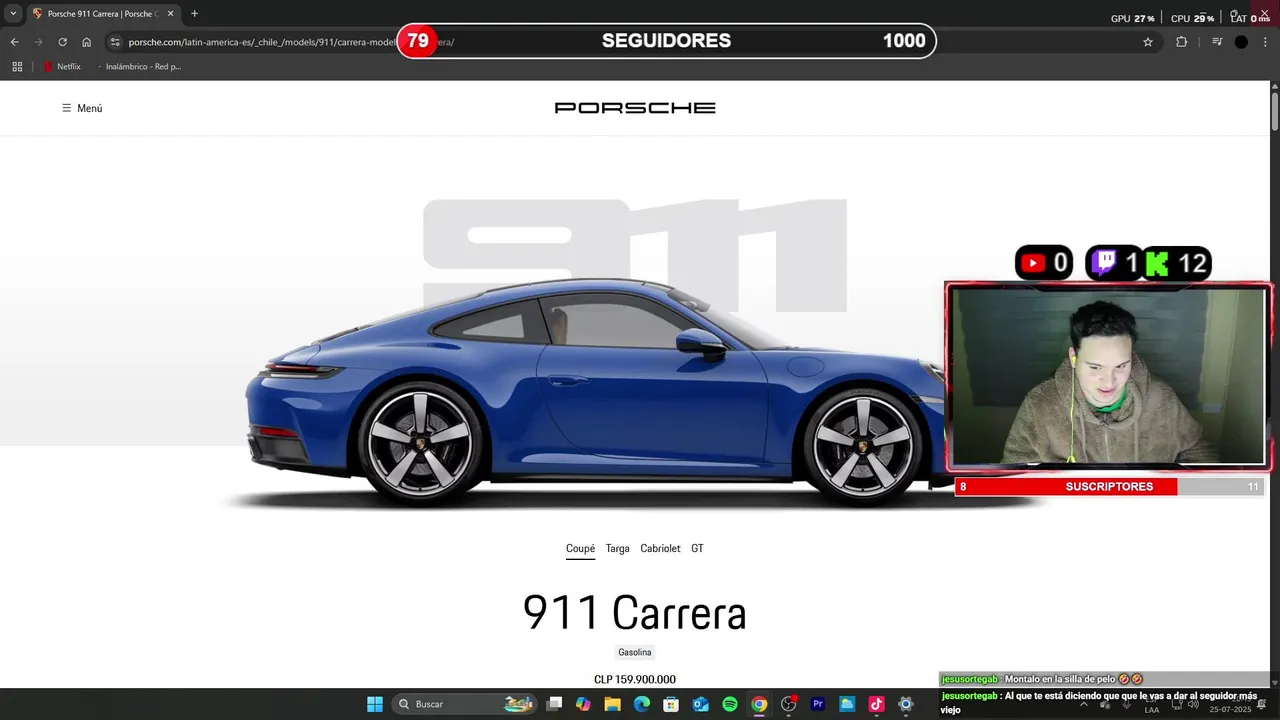Open the browser home page icon
1280x720 pixels.
pos(87,42)
